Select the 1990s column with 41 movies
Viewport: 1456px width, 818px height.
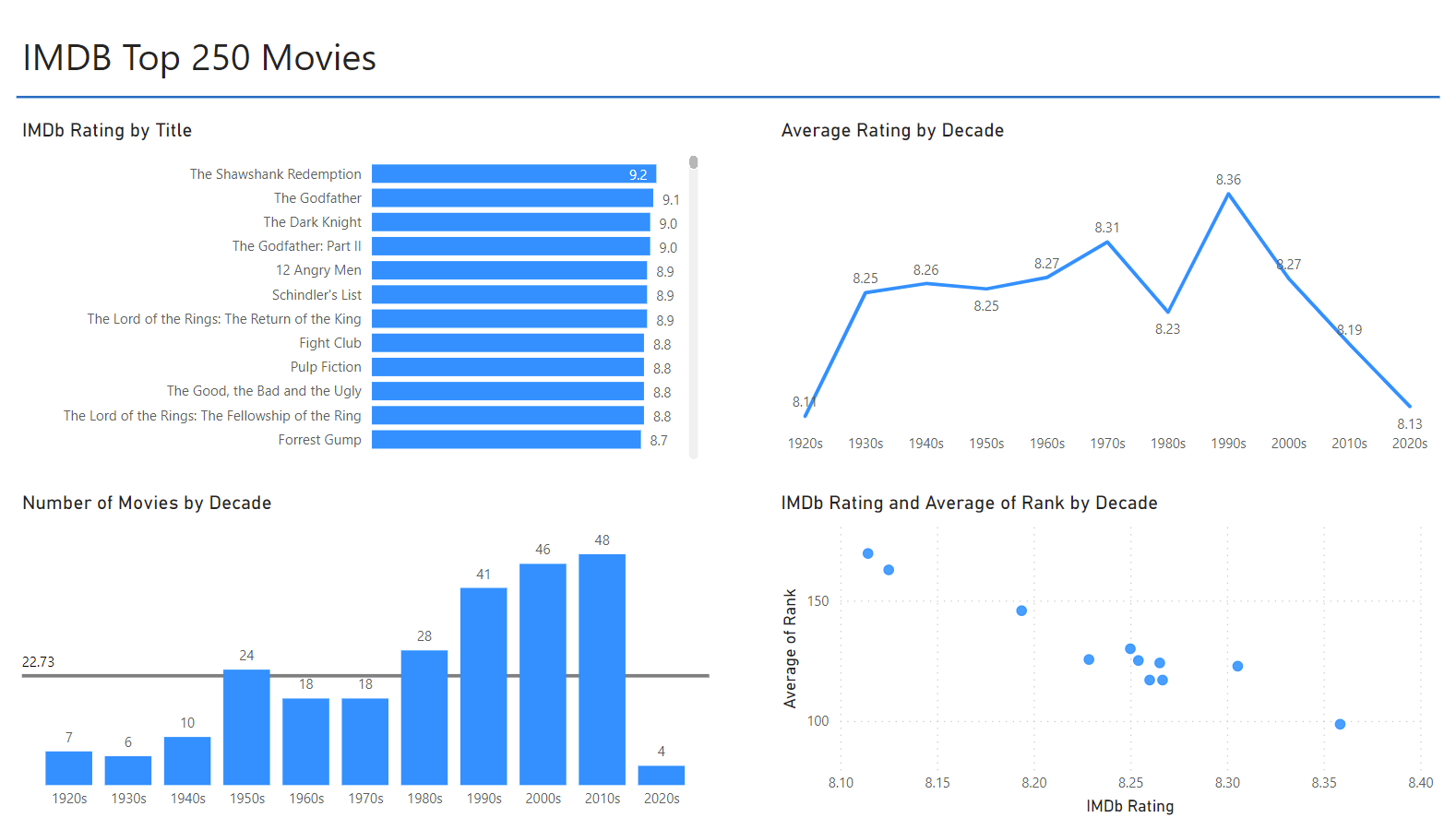483,686
